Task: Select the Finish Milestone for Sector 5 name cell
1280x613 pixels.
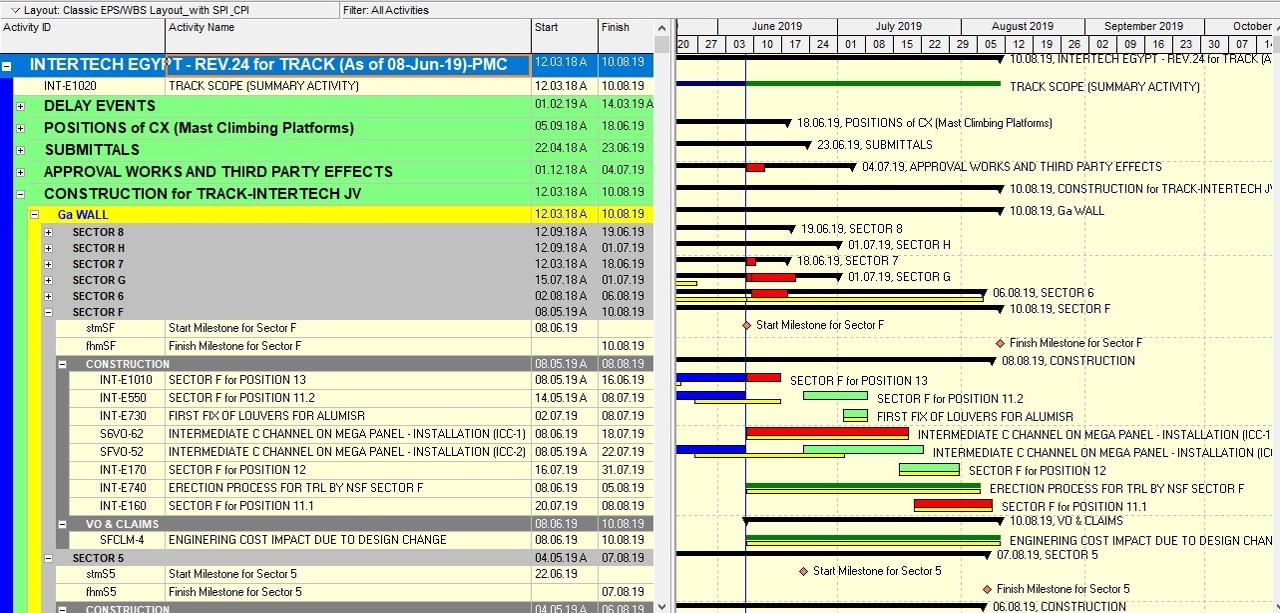Action: tap(348, 592)
